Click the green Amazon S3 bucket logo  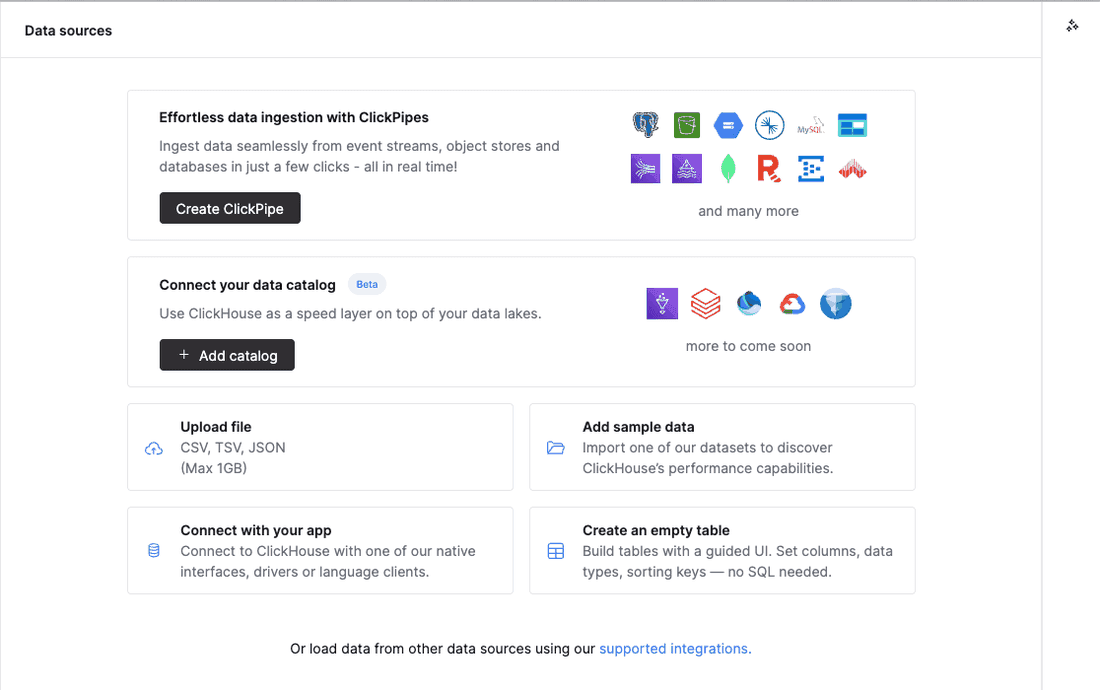687,126
